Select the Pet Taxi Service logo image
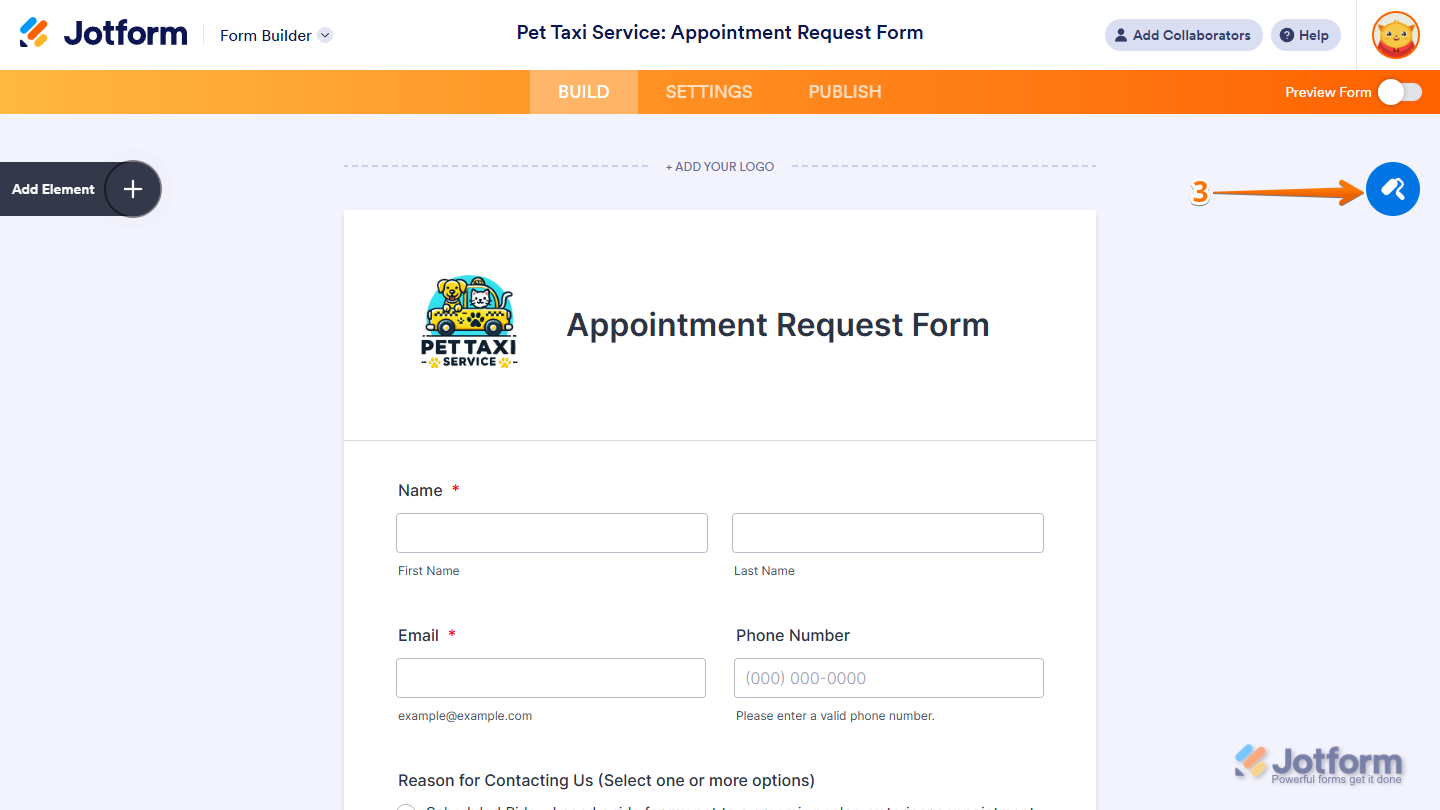The width and height of the screenshot is (1440, 810). (469, 323)
